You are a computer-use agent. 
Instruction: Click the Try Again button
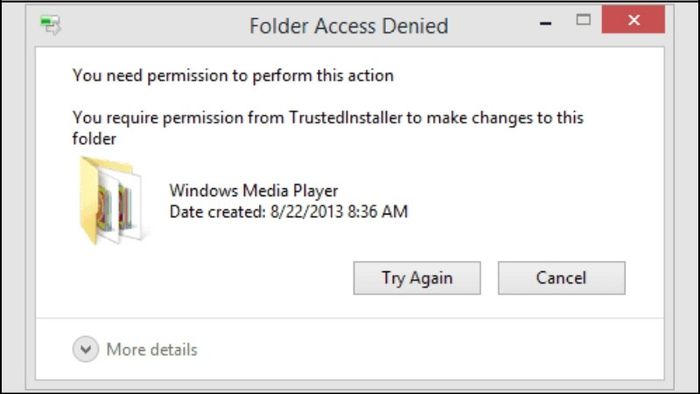[417, 278]
